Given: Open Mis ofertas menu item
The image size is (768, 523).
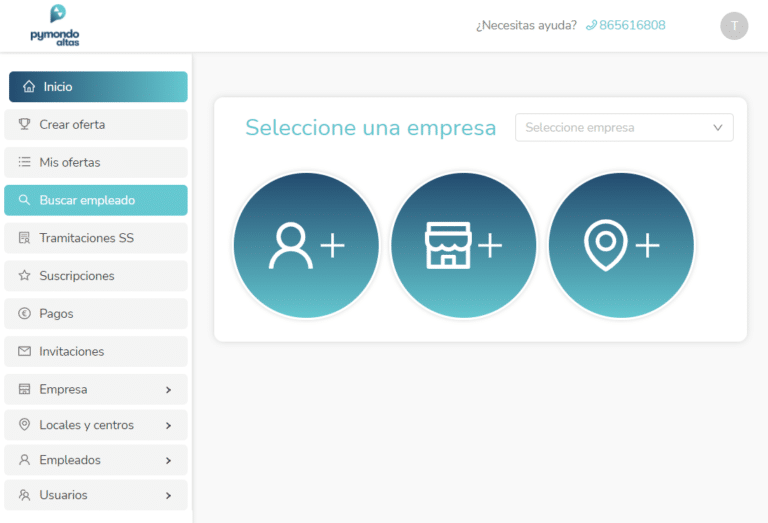Looking at the screenshot, I should tap(96, 162).
